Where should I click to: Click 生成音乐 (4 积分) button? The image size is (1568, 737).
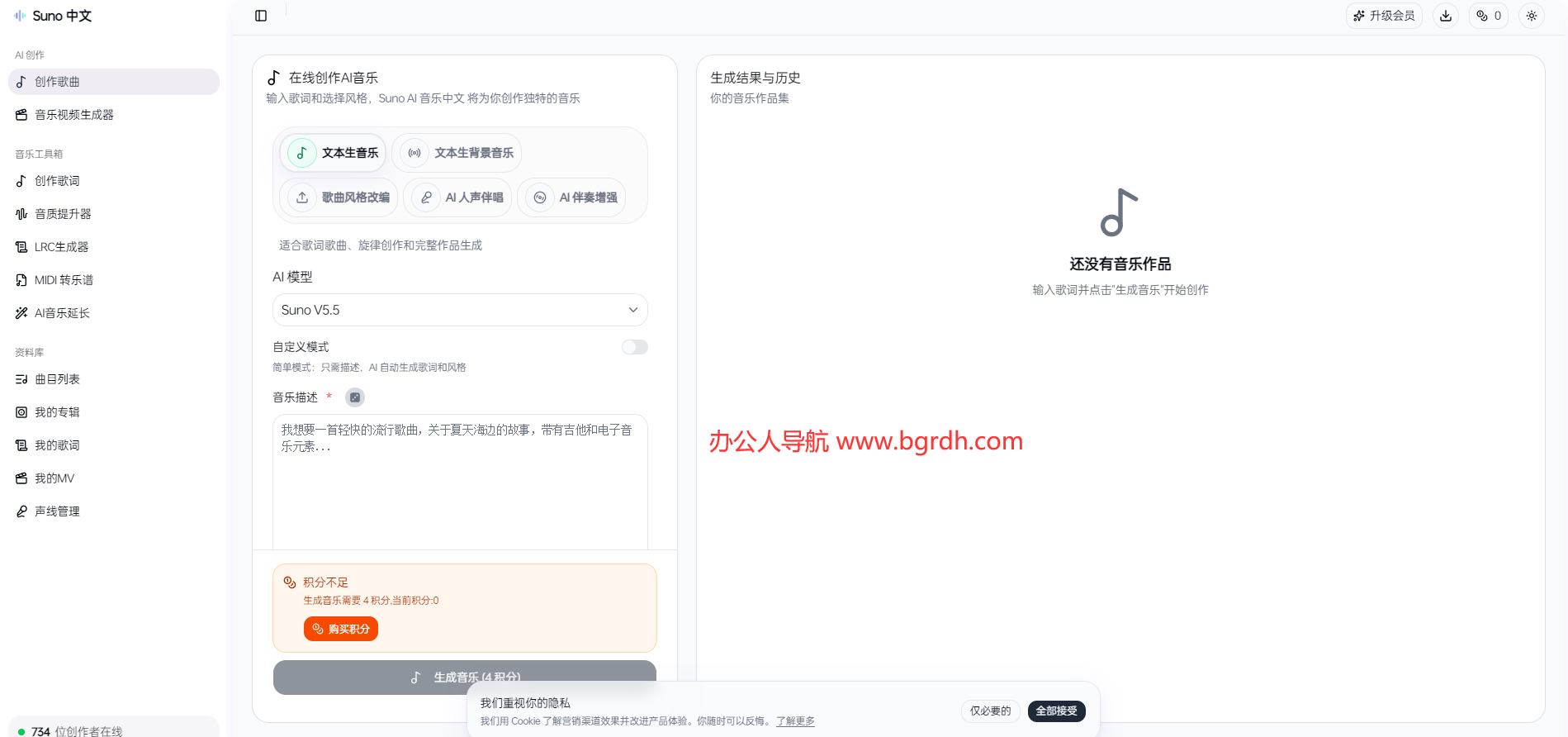click(465, 677)
